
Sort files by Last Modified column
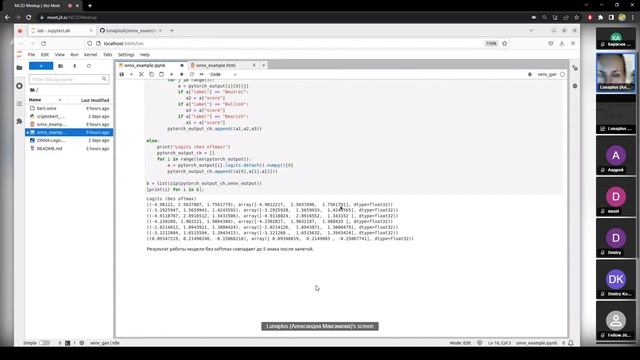[95, 100]
